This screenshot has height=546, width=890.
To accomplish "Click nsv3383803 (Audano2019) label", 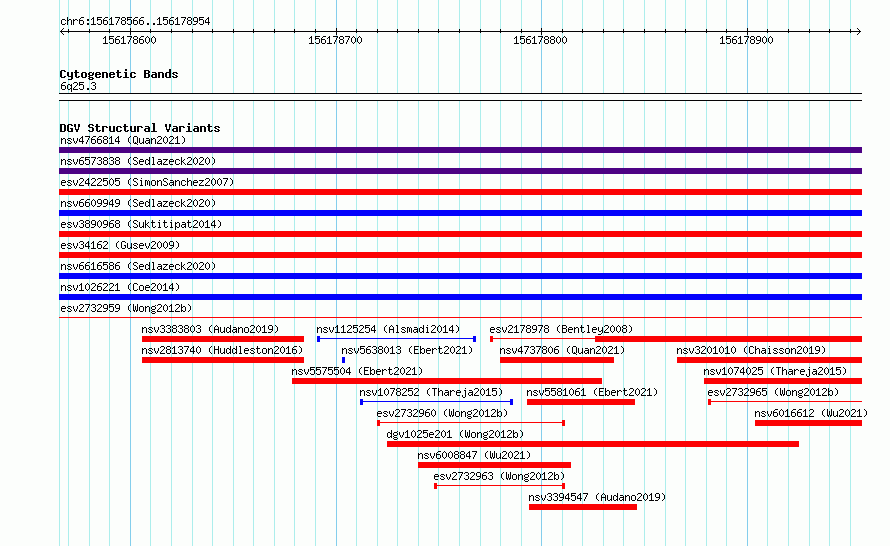I will (210, 329).
